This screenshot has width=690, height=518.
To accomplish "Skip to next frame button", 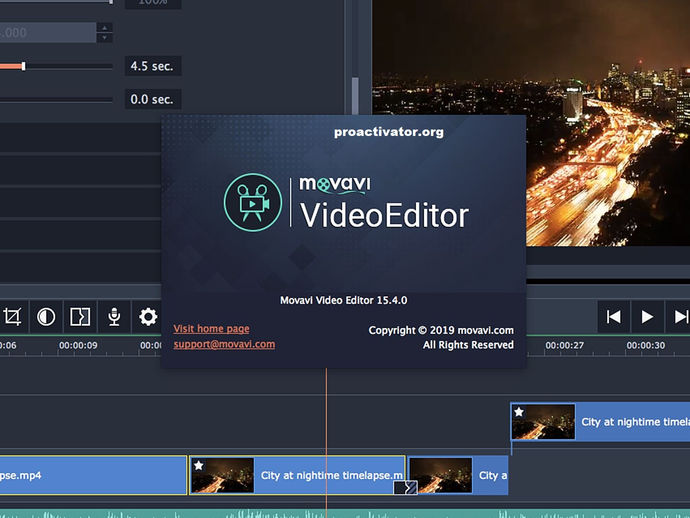I will [x=678, y=317].
